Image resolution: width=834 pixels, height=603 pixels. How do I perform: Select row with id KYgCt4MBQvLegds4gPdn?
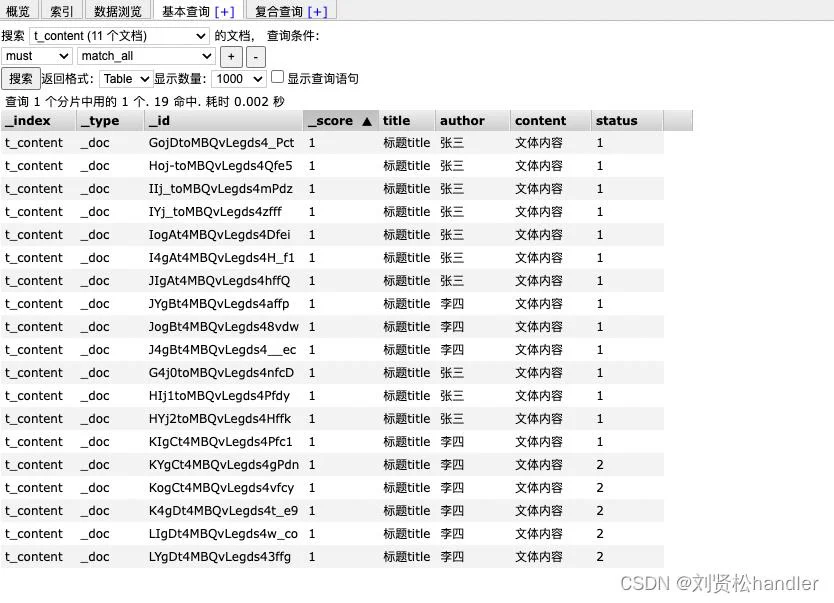[332, 465]
